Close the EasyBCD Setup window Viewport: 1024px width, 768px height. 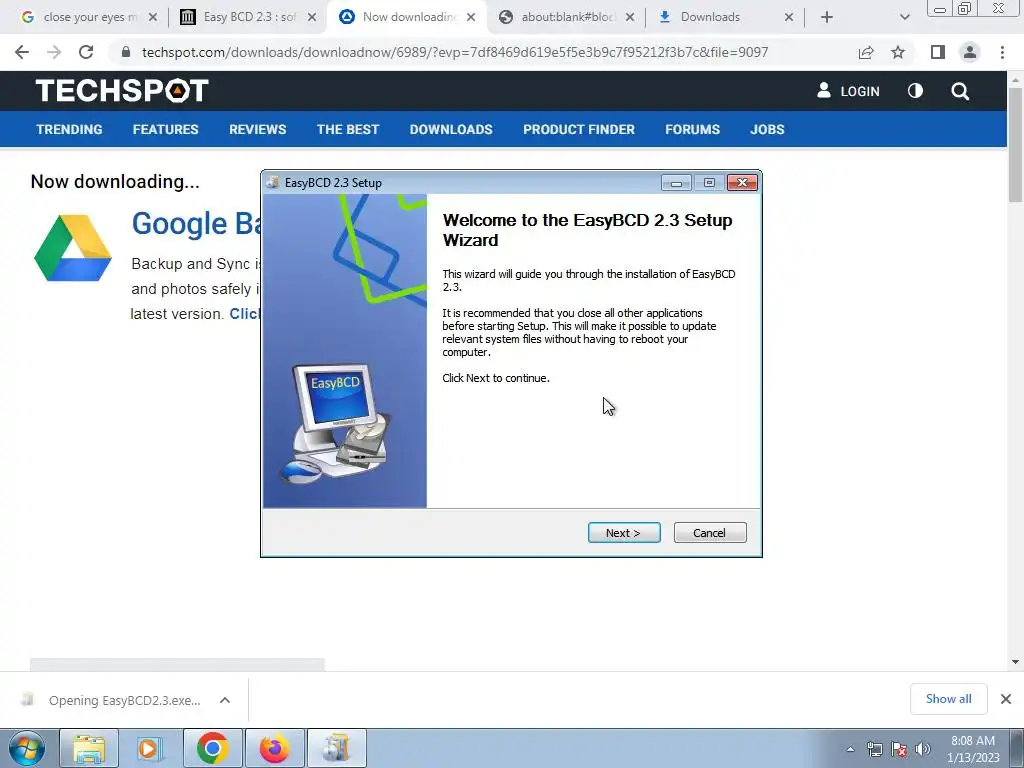click(x=743, y=183)
